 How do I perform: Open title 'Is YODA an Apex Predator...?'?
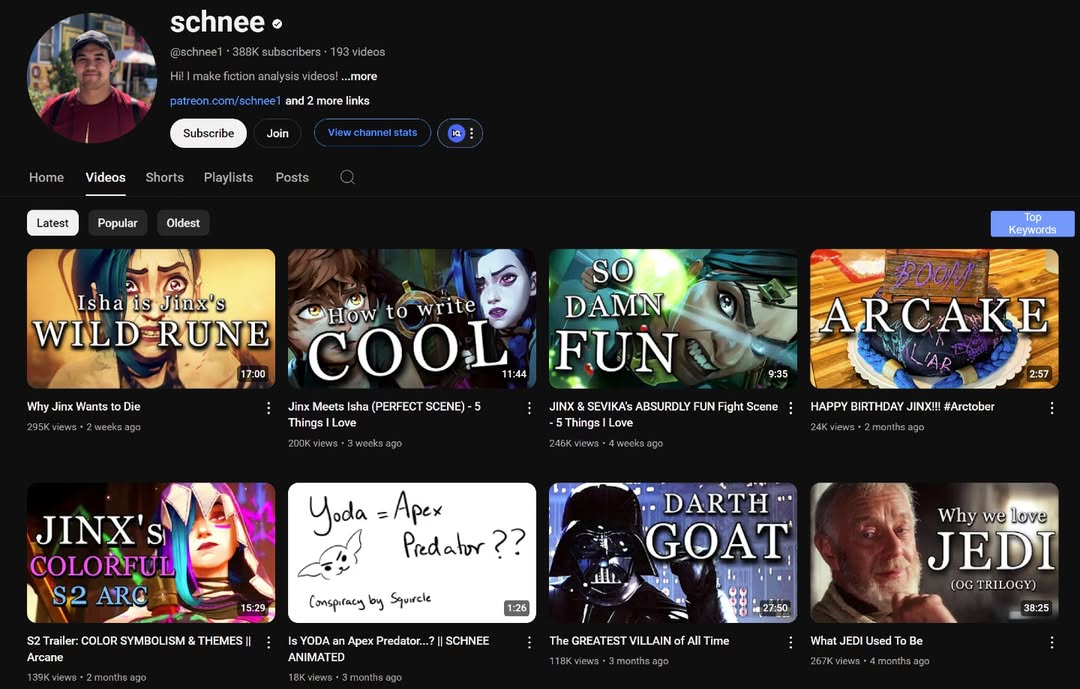point(388,648)
